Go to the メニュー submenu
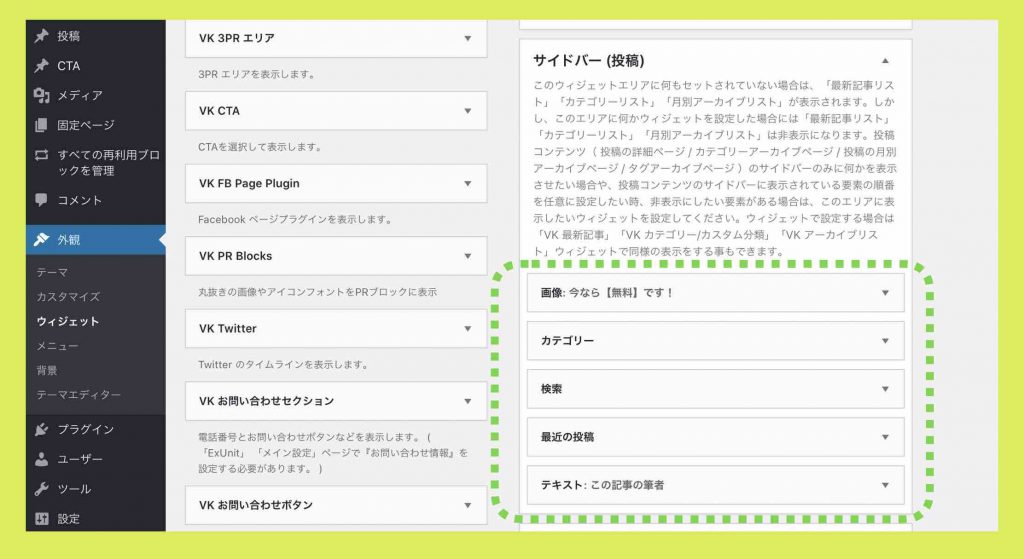Screen dimensions: 1024x559 coord(57,345)
